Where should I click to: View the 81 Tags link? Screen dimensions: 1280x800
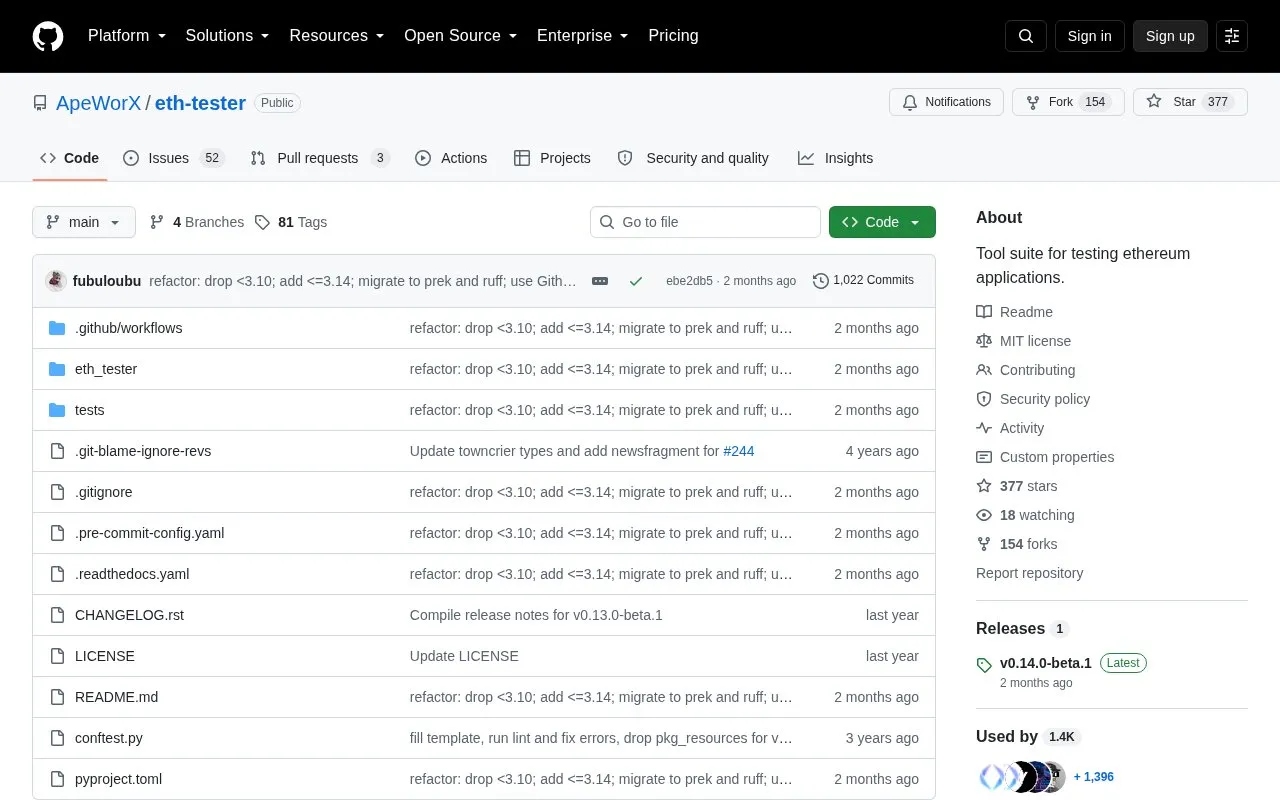(291, 222)
